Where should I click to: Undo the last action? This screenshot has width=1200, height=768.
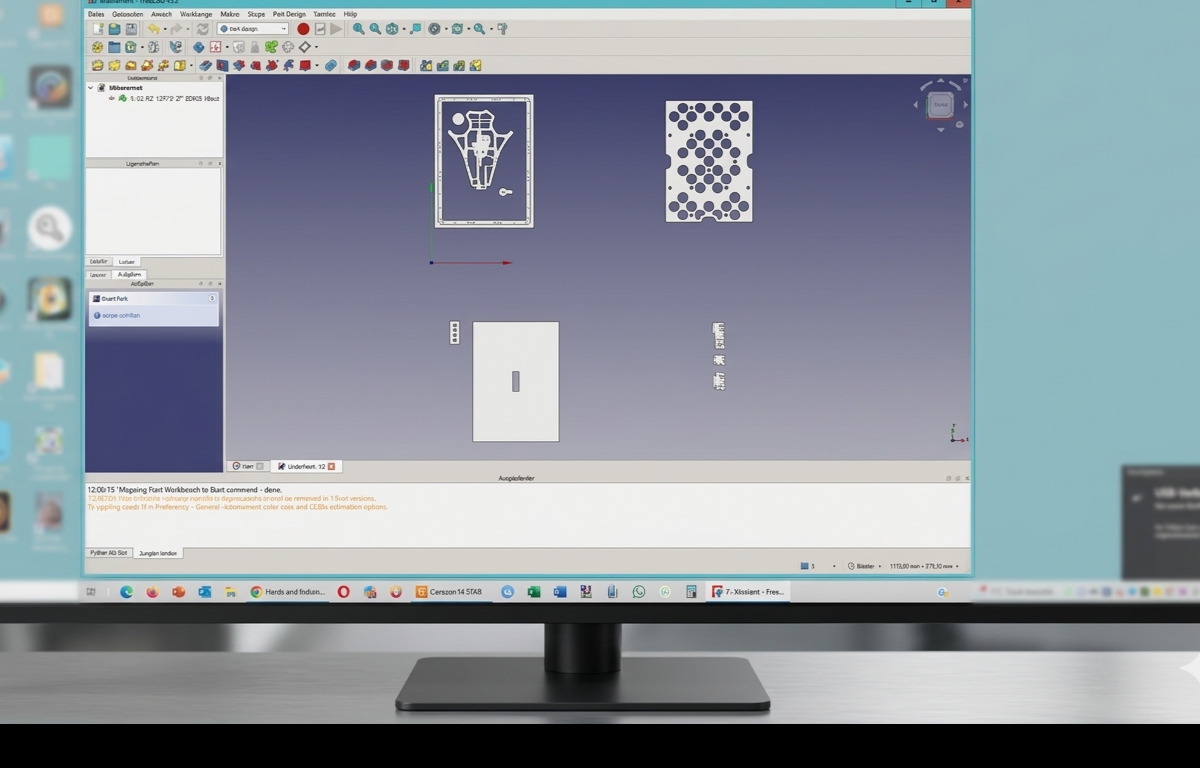click(153, 29)
